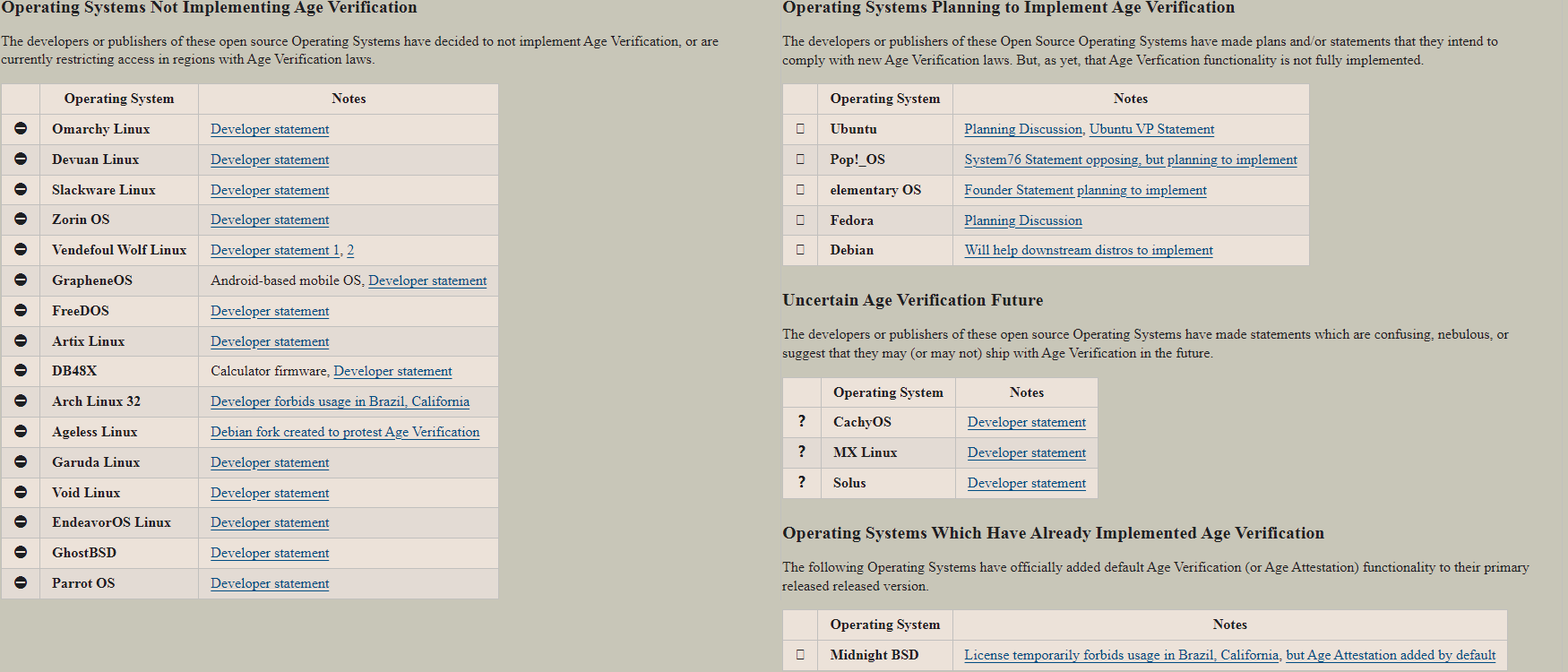Click the "Android-based mobile OS" note text
This screenshot has height=672, width=1568.
pyautogui.click(x=286, y=280)
